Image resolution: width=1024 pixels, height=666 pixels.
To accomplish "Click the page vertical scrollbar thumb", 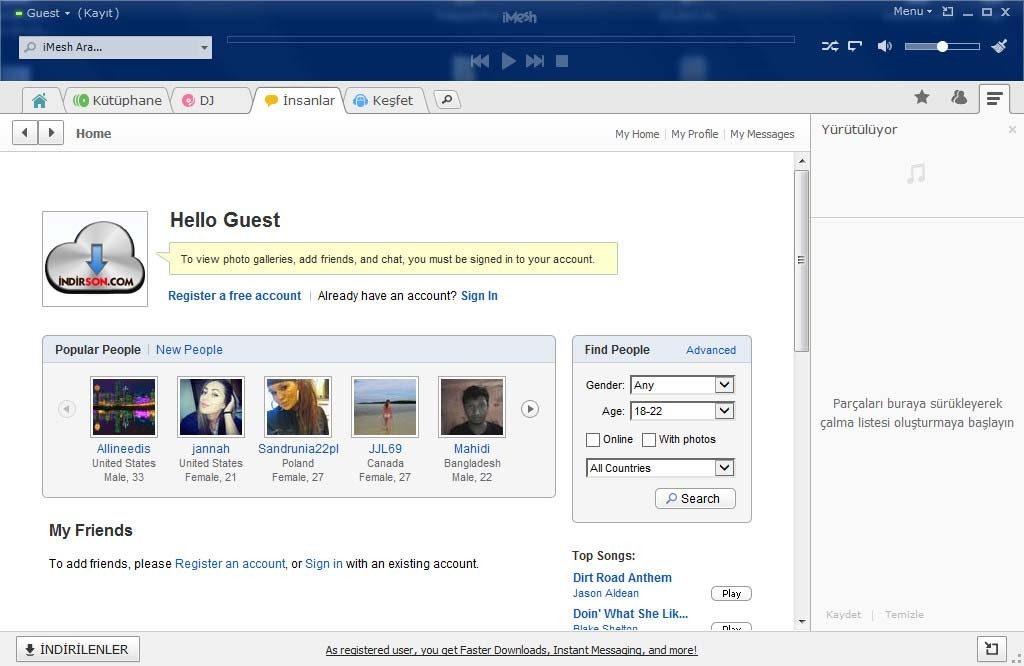I will pyautogui.click(x=801, y=261).
